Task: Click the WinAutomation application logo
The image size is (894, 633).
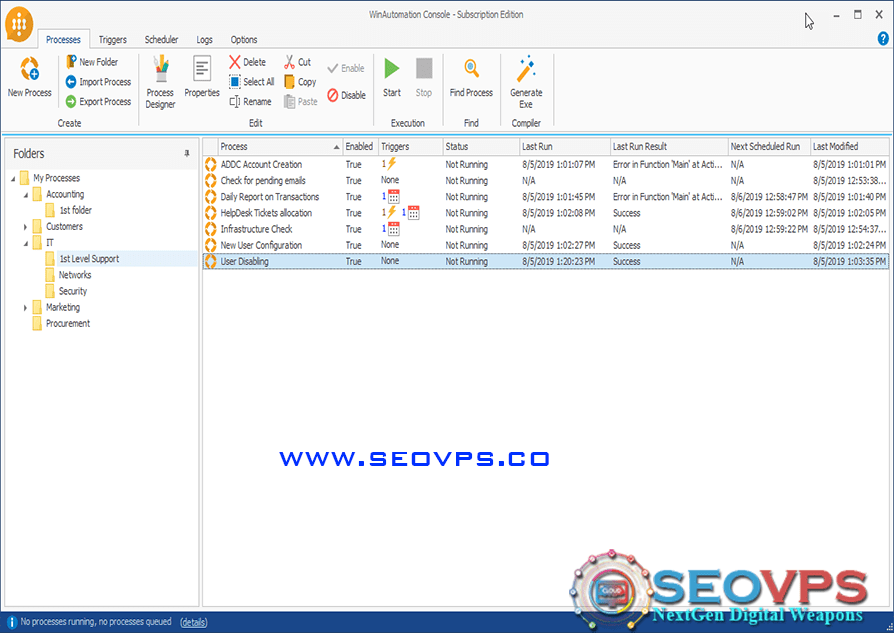Action: tap(19, 24)
